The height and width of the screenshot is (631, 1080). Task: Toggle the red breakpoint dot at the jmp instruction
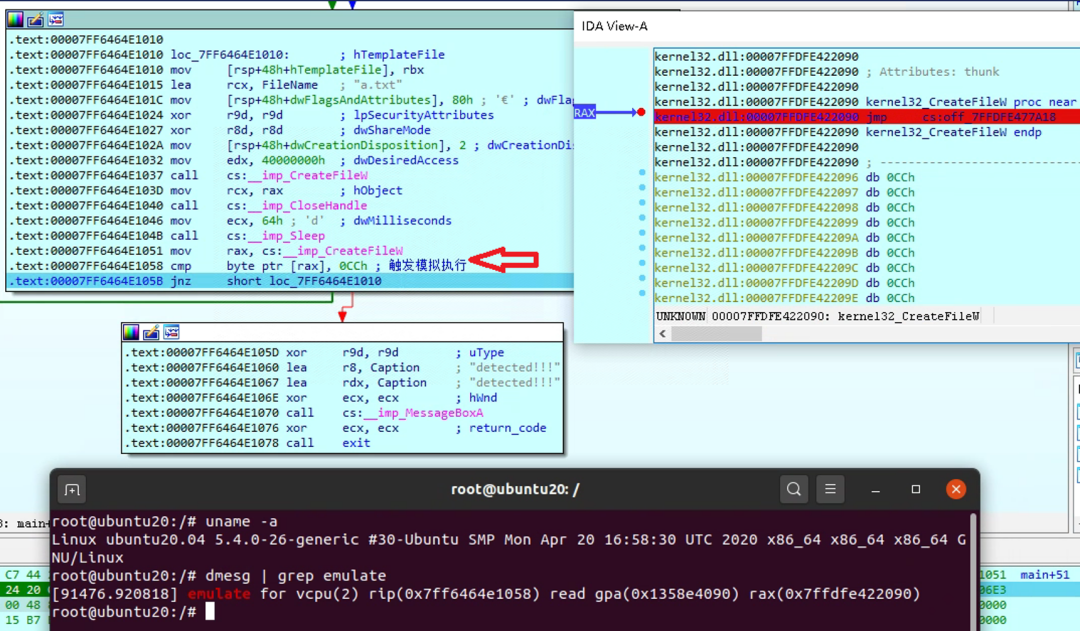[641, 112]
